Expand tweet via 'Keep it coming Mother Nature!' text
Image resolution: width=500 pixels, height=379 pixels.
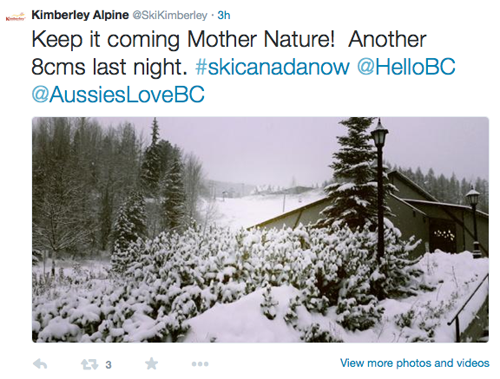coord(183,39)
